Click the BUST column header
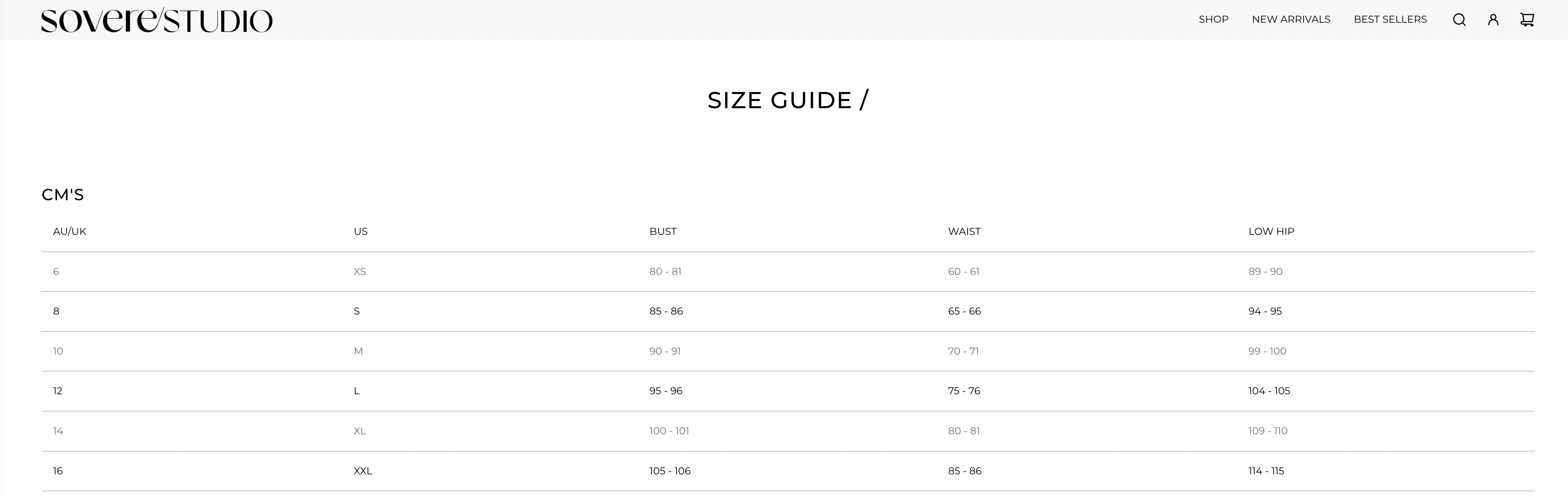Screen dimensions: 1568x499 coord(663,231)
